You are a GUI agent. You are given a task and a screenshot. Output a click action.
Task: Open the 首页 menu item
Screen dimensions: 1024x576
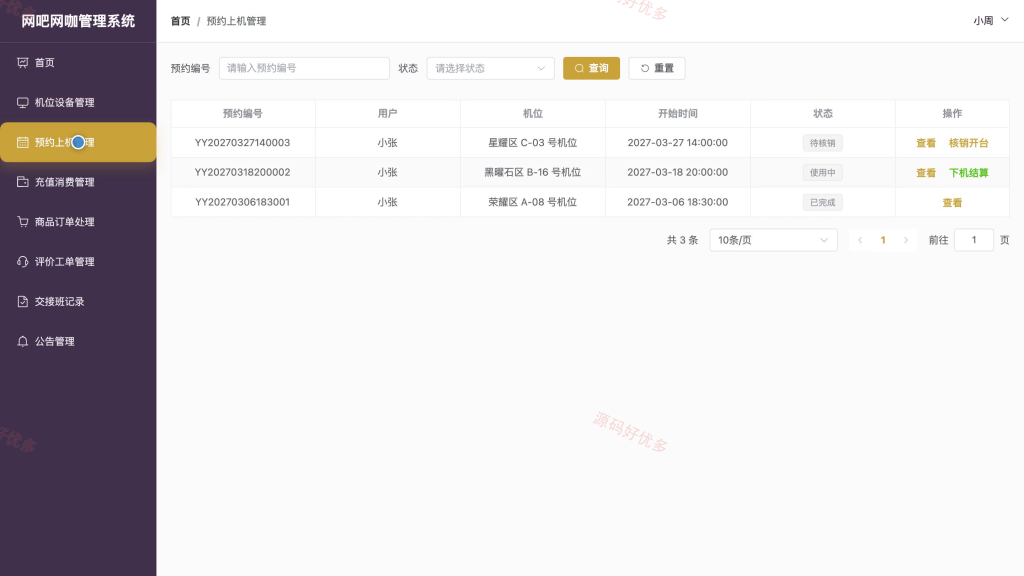tap(78, 63)
